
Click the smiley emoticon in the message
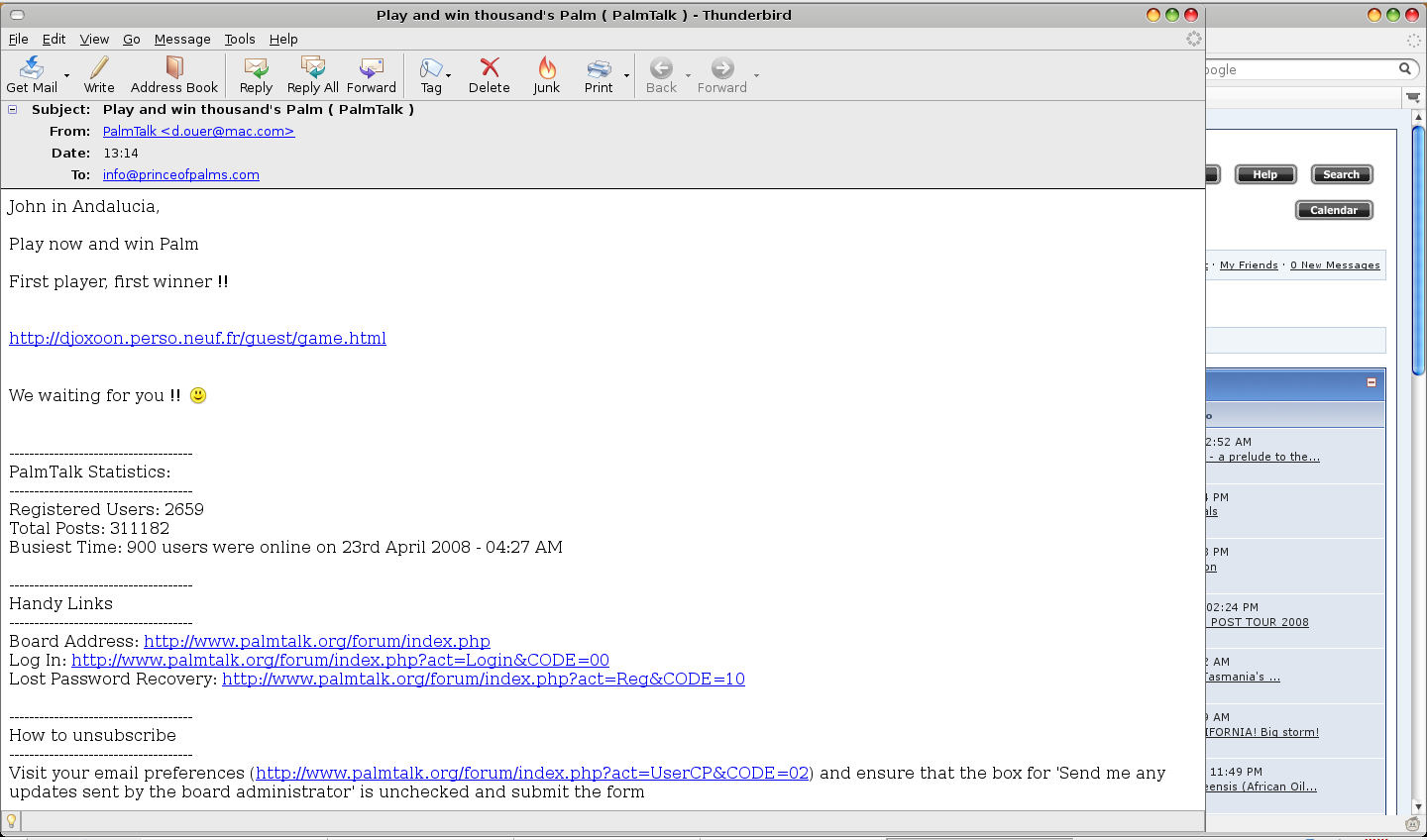coord(198,395)
